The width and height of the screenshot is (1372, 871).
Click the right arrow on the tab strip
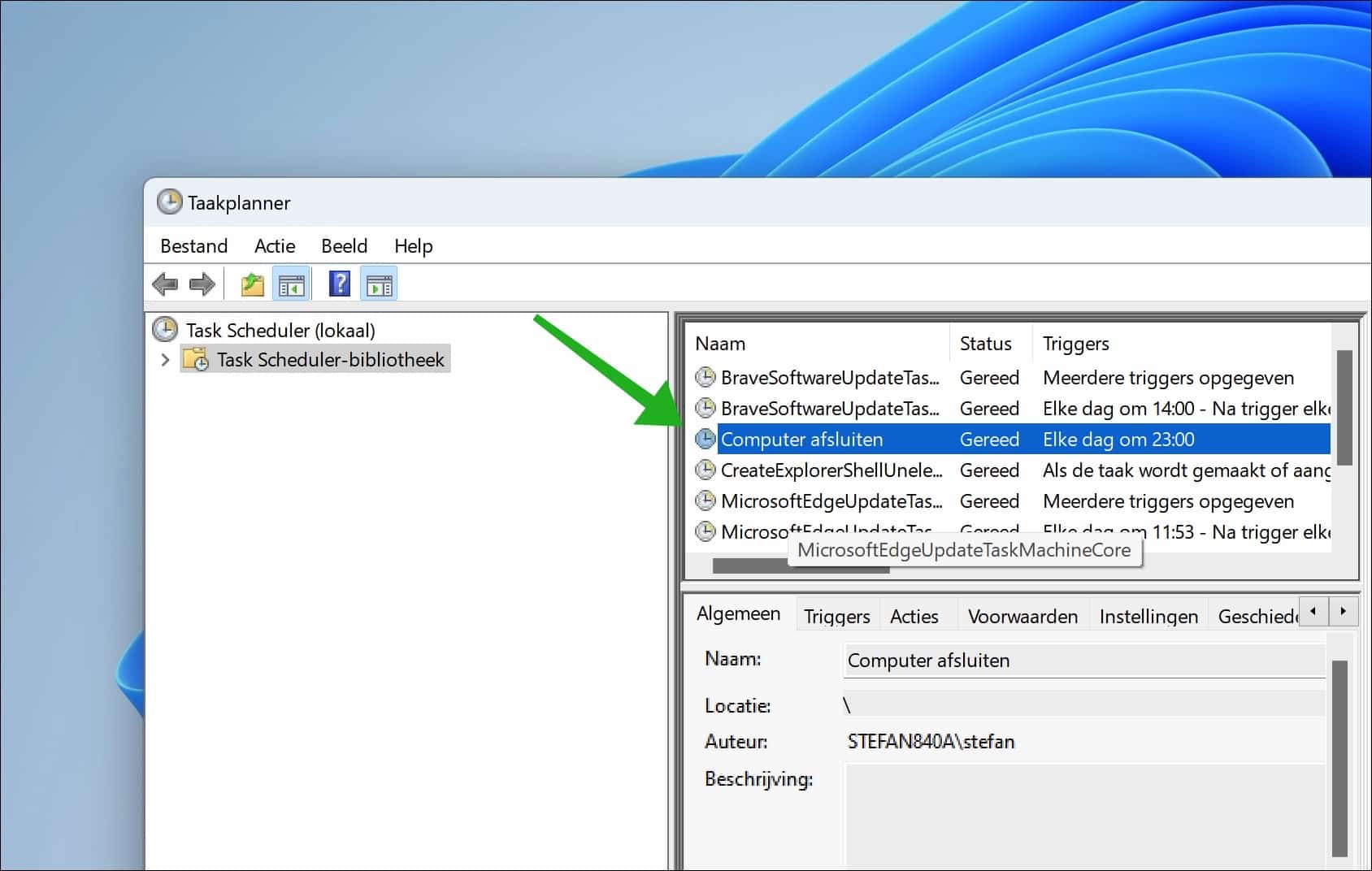coord(1342,611)
